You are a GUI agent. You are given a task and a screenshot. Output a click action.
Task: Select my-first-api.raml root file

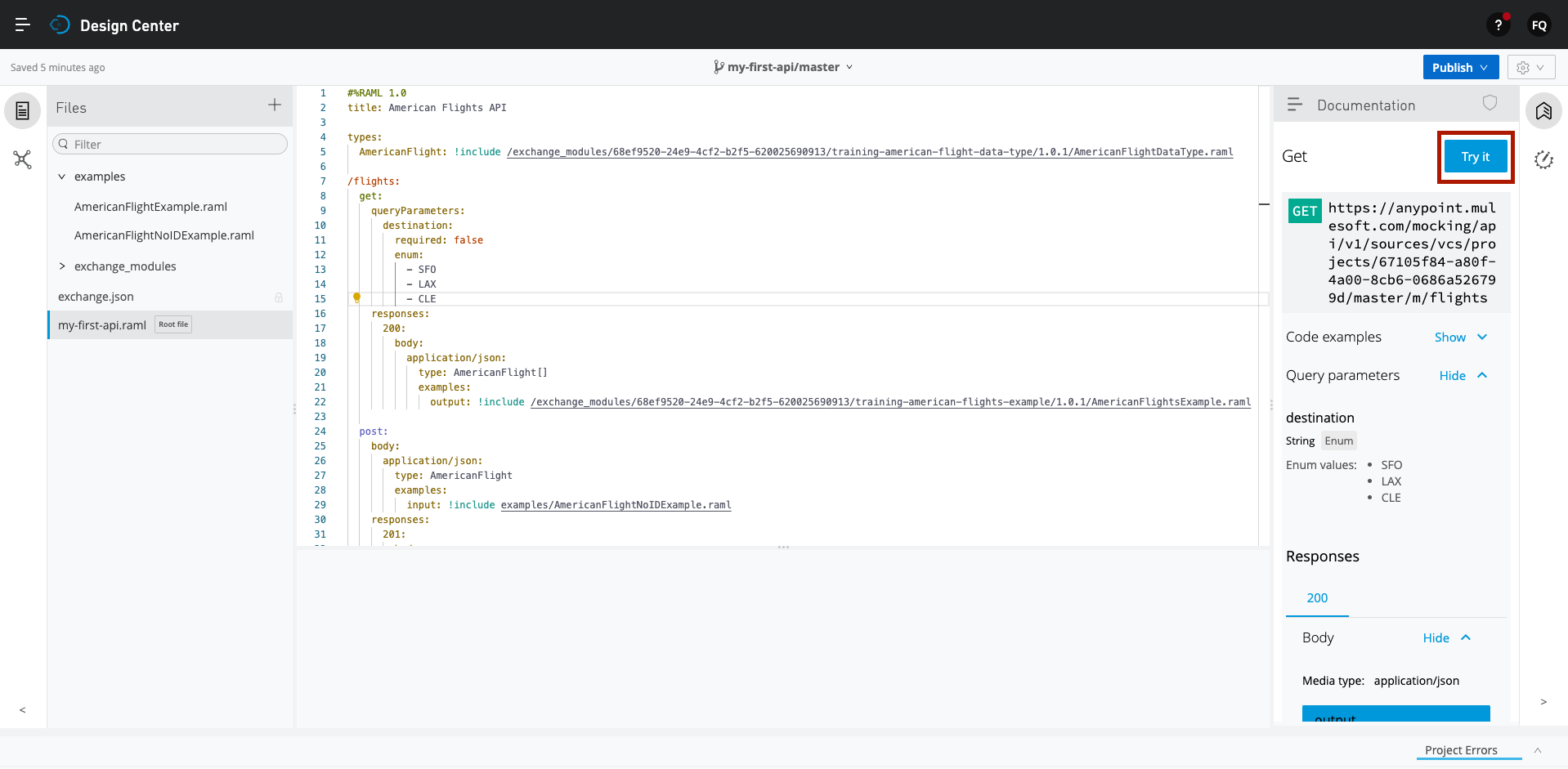tap(170, 325)
